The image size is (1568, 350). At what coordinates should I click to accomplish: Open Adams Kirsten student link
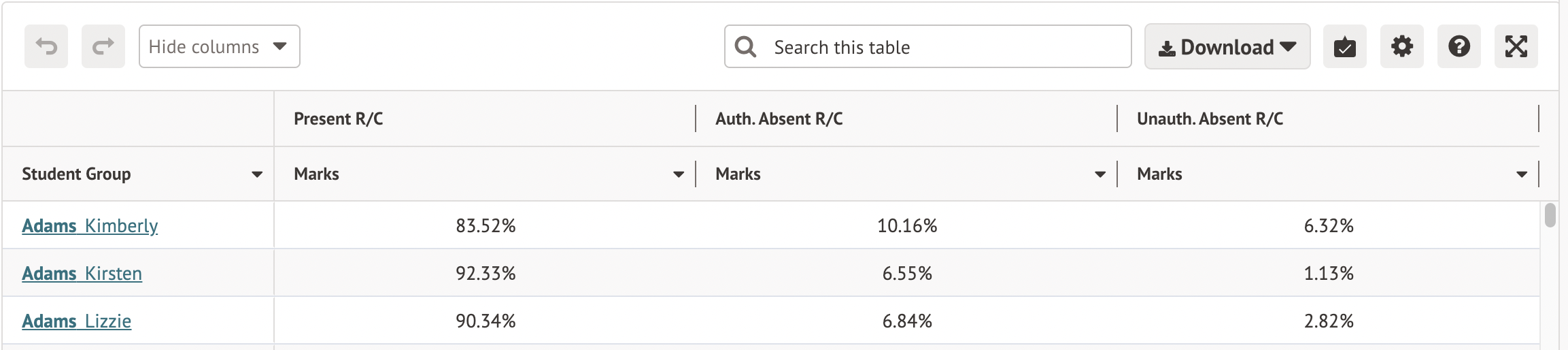[82, 273]
